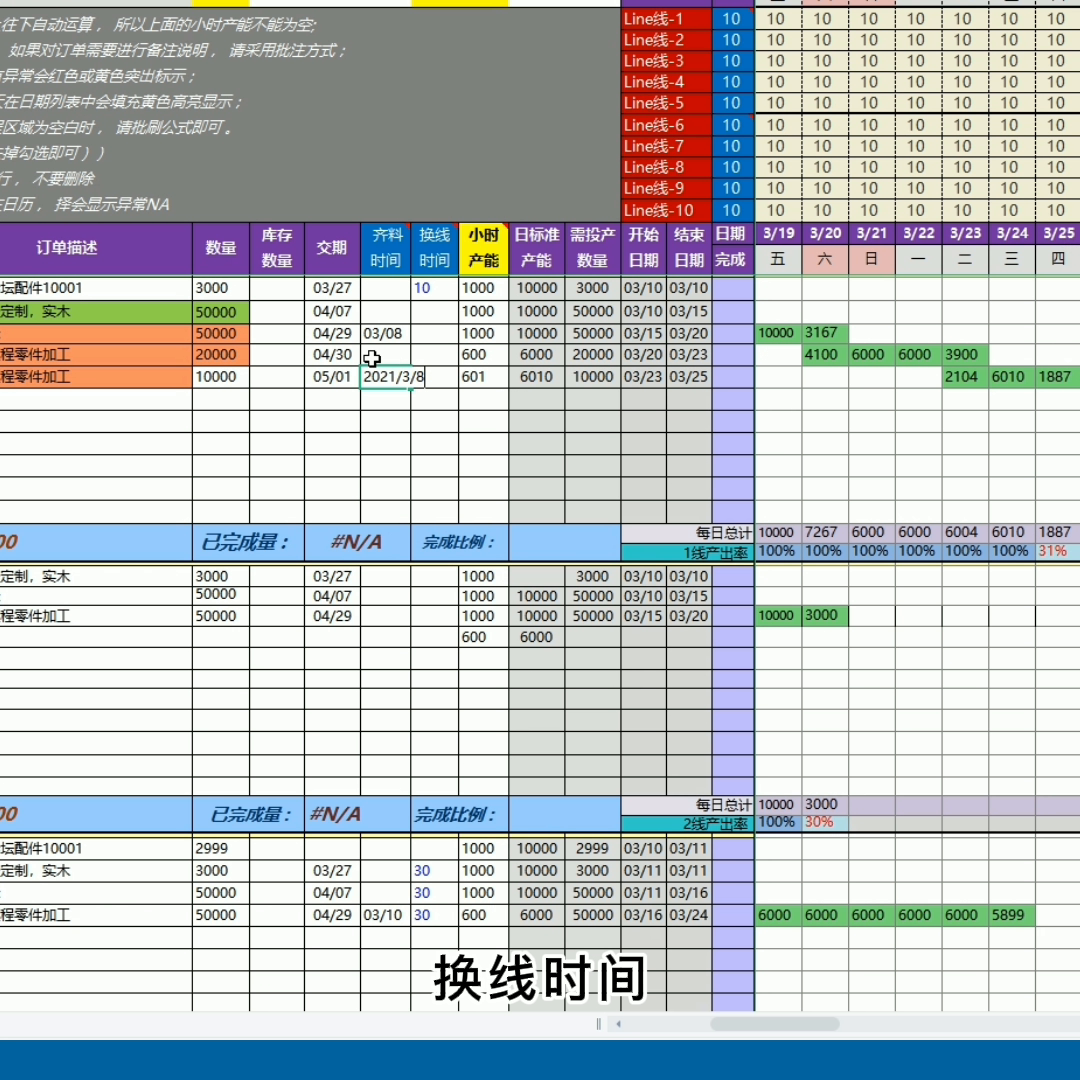Select the 3/24 date column header

1012,233
